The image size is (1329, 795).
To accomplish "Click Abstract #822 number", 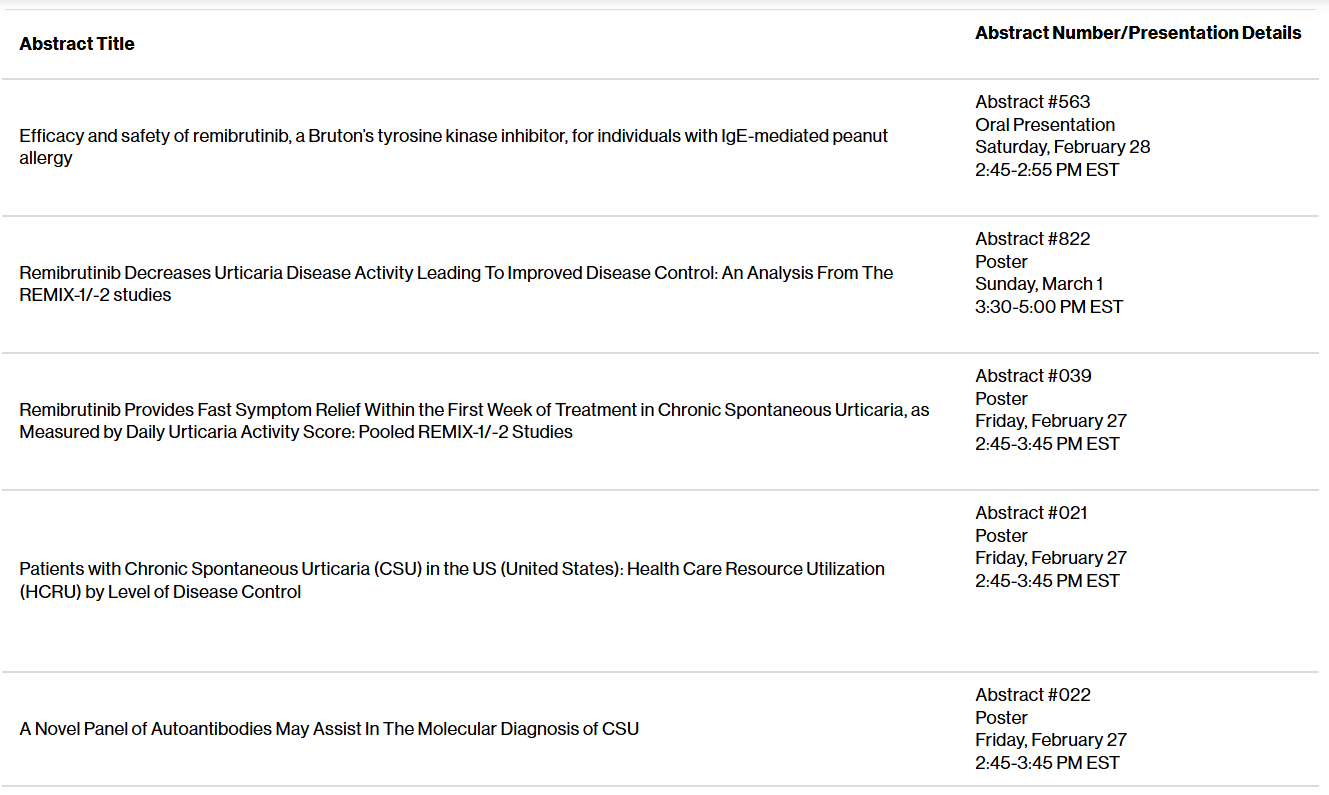I will [1033, 239].
